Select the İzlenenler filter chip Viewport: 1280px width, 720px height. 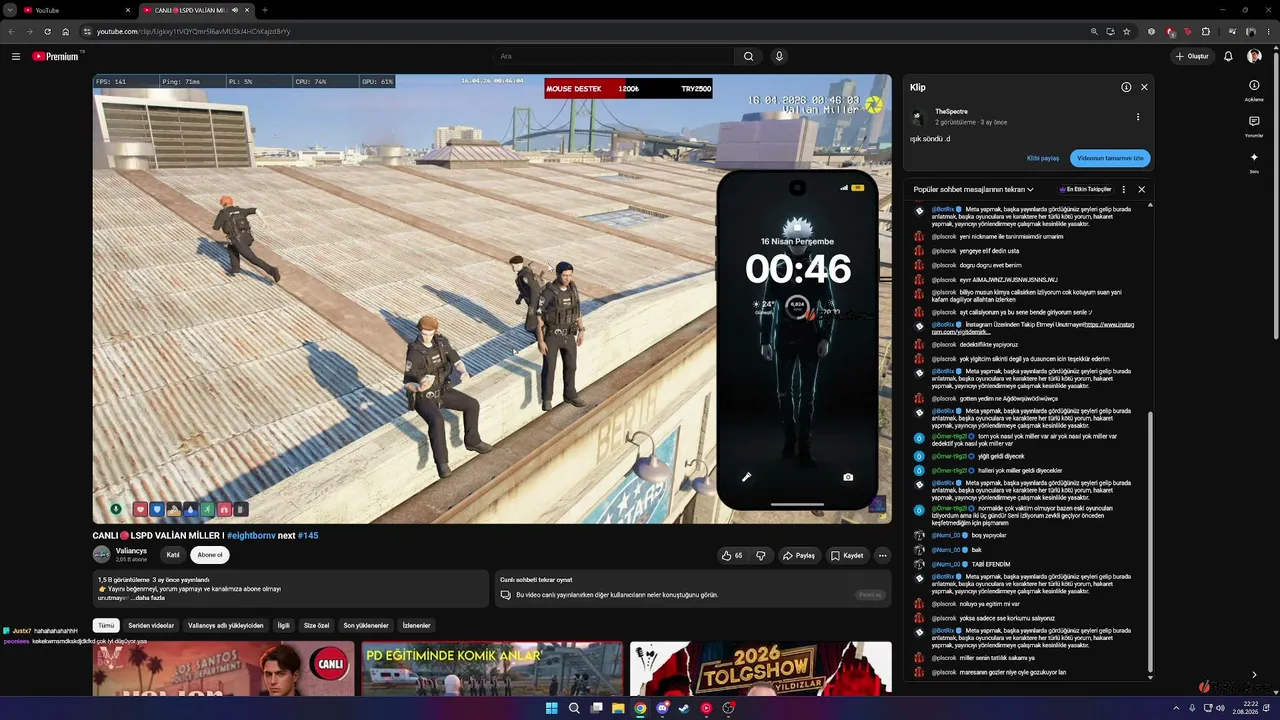(x=416, y=625)
